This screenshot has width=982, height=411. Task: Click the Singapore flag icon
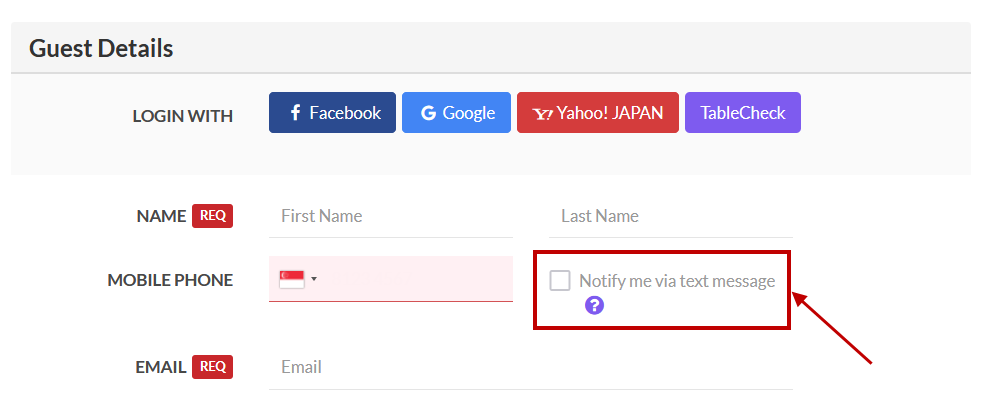click(291, 279)
